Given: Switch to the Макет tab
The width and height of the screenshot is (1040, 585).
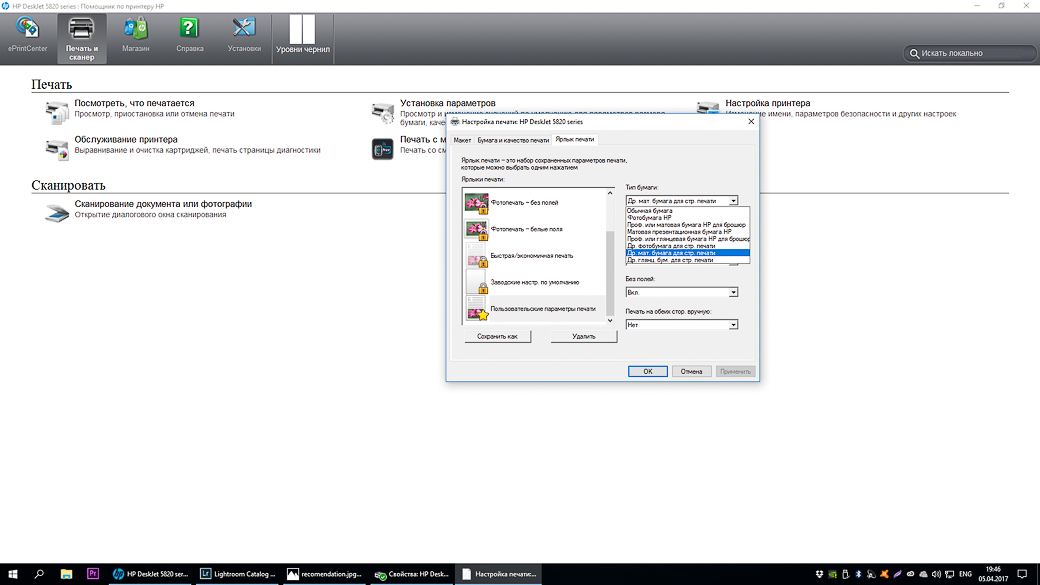Looking at the screenshot, I should (462, 140).
